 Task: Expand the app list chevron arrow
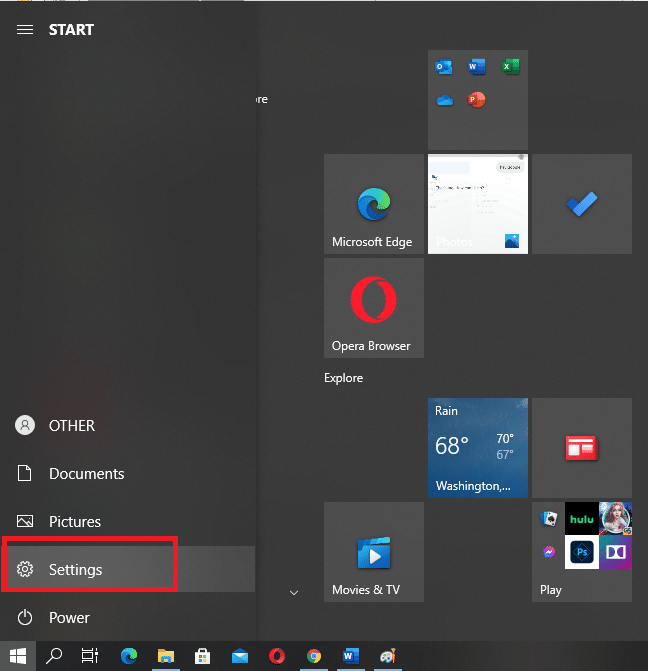[294, 593]
